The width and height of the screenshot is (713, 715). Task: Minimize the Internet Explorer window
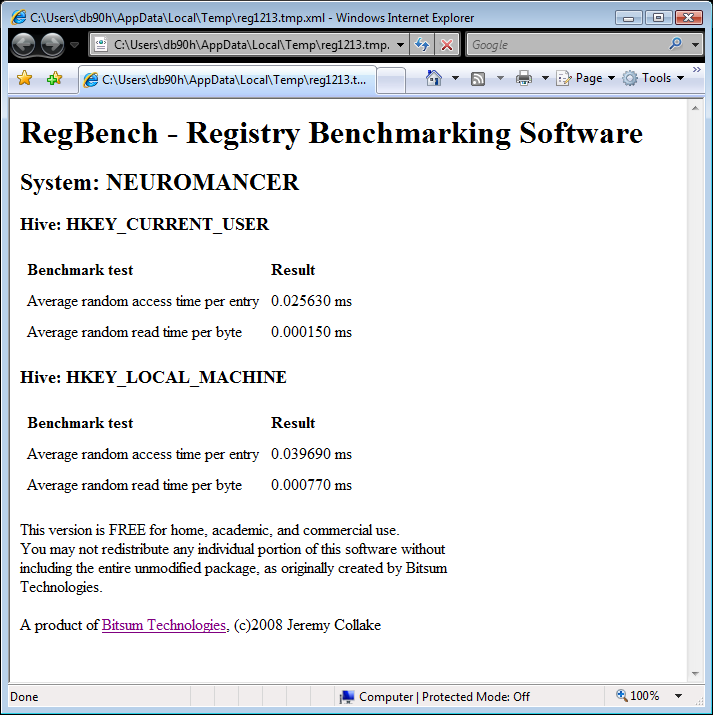coord(629,17)
